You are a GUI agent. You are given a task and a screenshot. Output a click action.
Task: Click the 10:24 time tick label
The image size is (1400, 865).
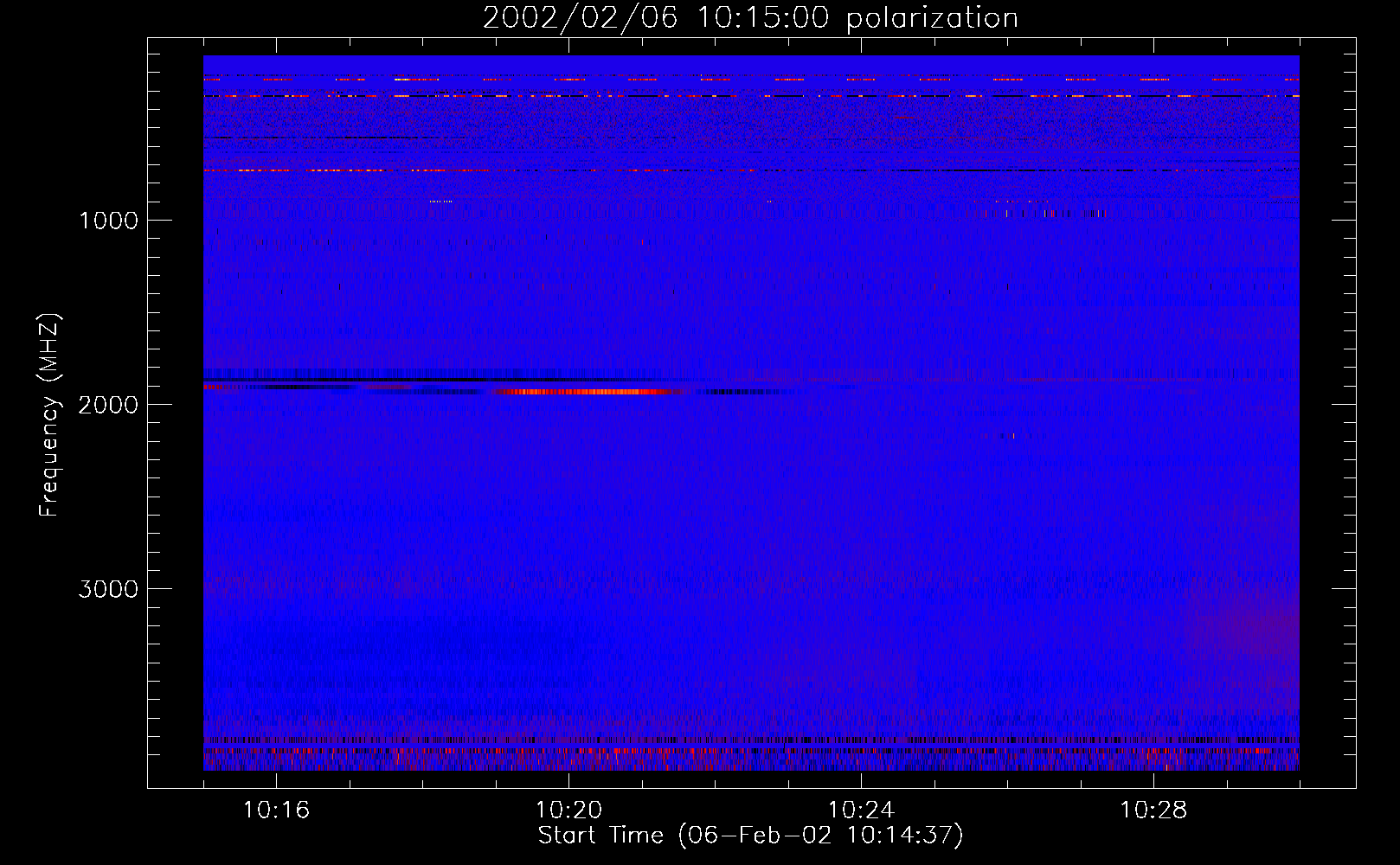[x=861, y=811]
